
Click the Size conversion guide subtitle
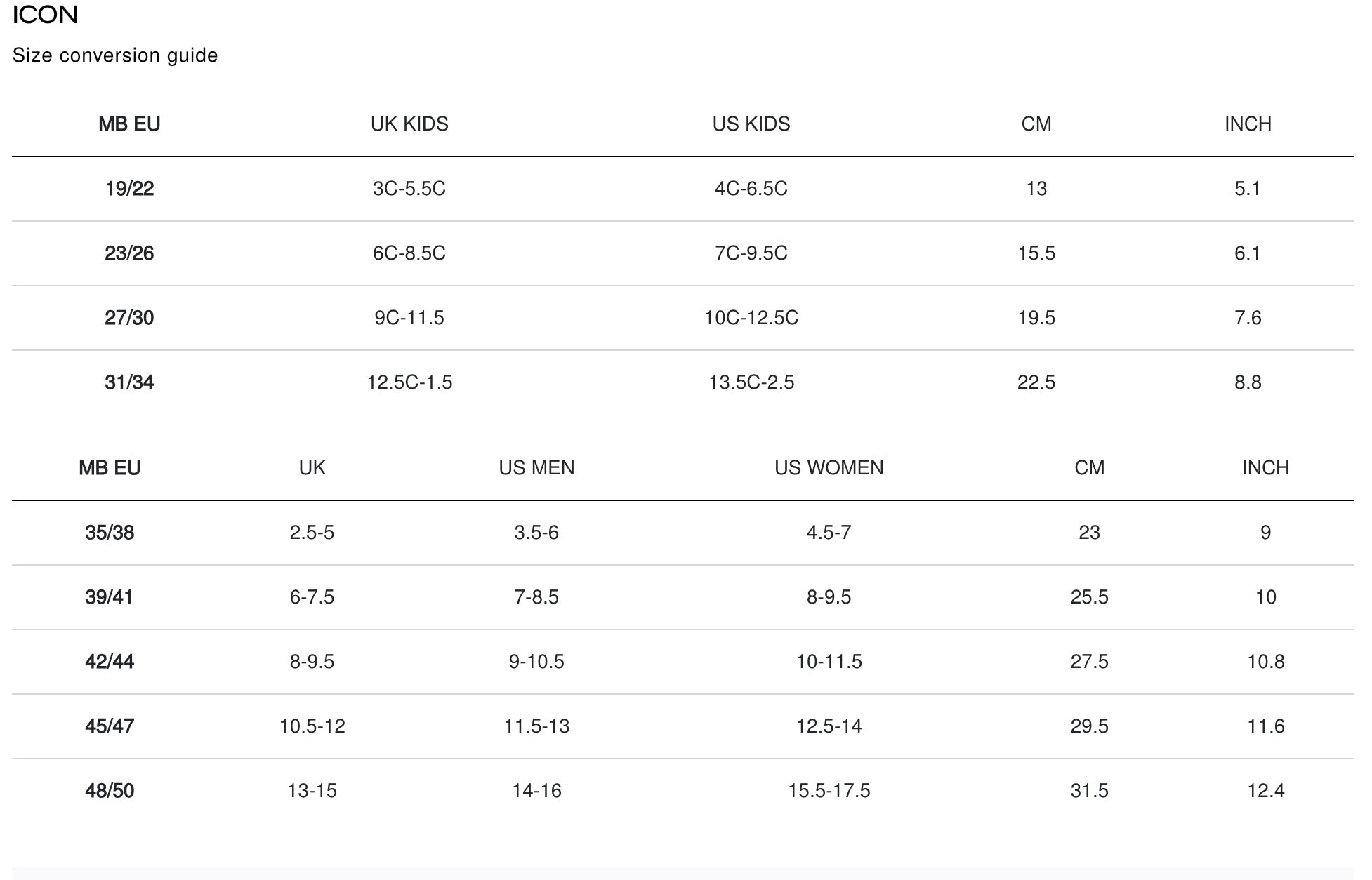point(115,55)
